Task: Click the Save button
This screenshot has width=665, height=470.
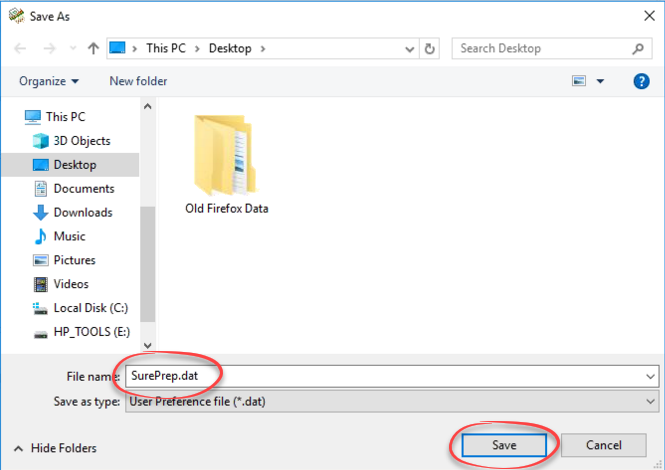Action: [x=504, y=445]
